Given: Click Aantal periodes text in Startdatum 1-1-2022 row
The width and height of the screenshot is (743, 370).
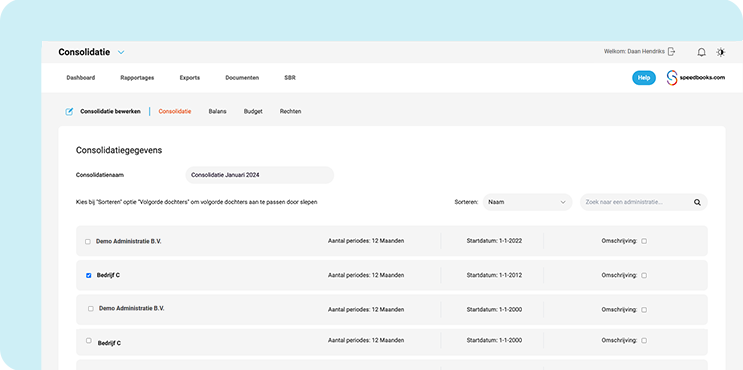Looking at the screenshot, I should [366, 241].
